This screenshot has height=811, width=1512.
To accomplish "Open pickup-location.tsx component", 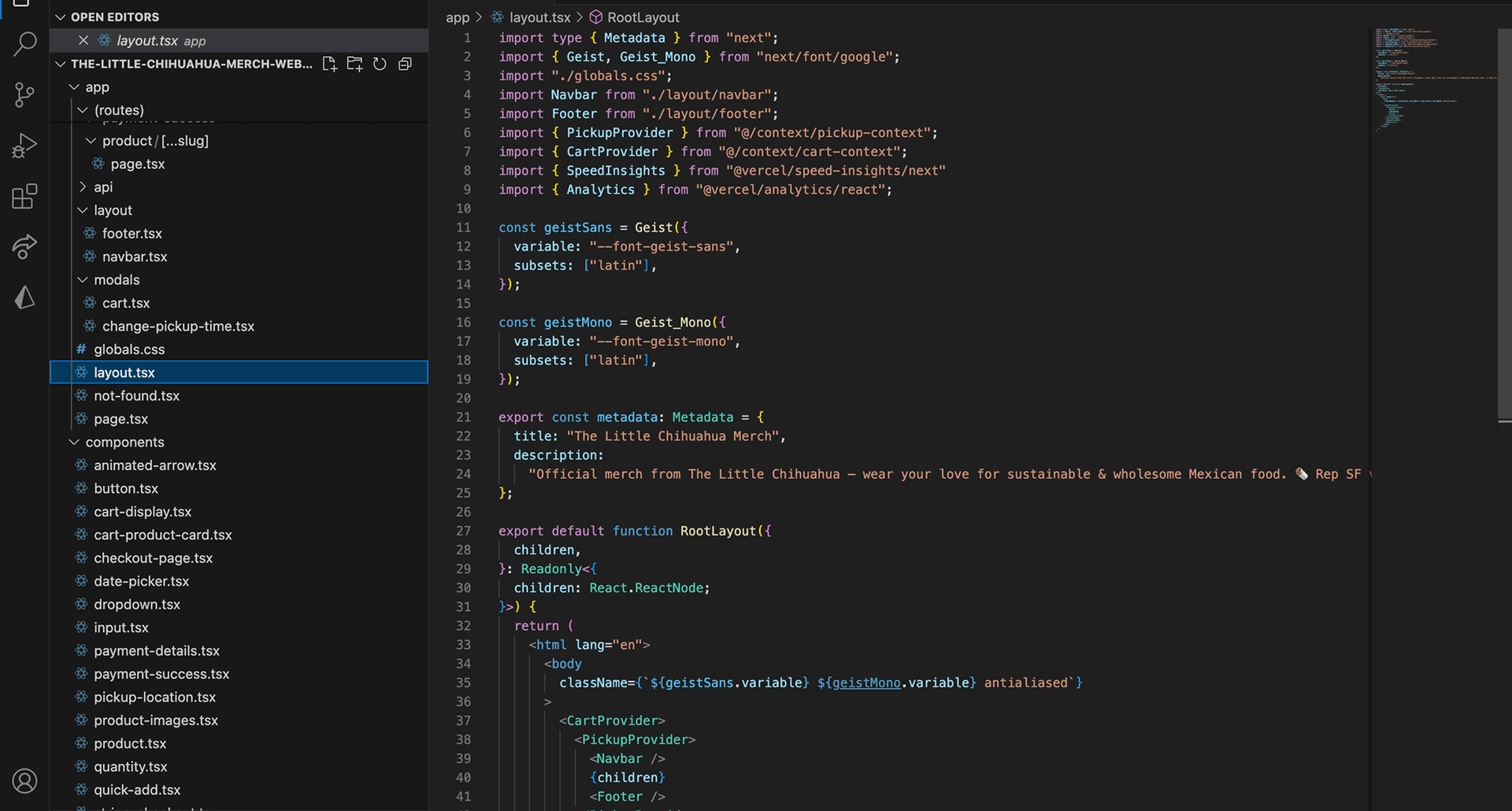I will pos(239,698).
